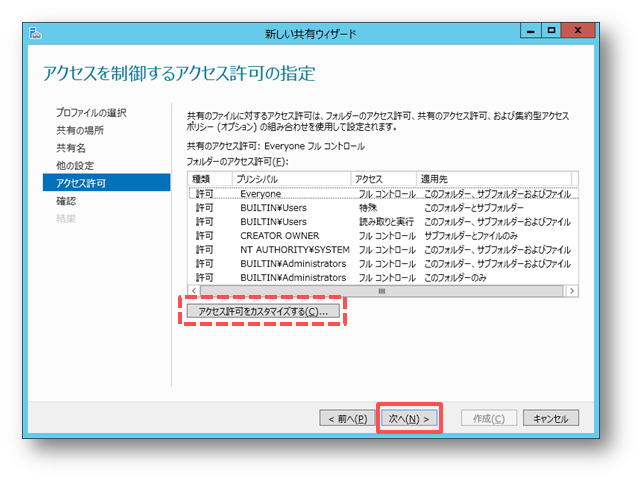642x481 pixels.
Task: Go to the 他の設定 step
Action: [x=75, y=165]
